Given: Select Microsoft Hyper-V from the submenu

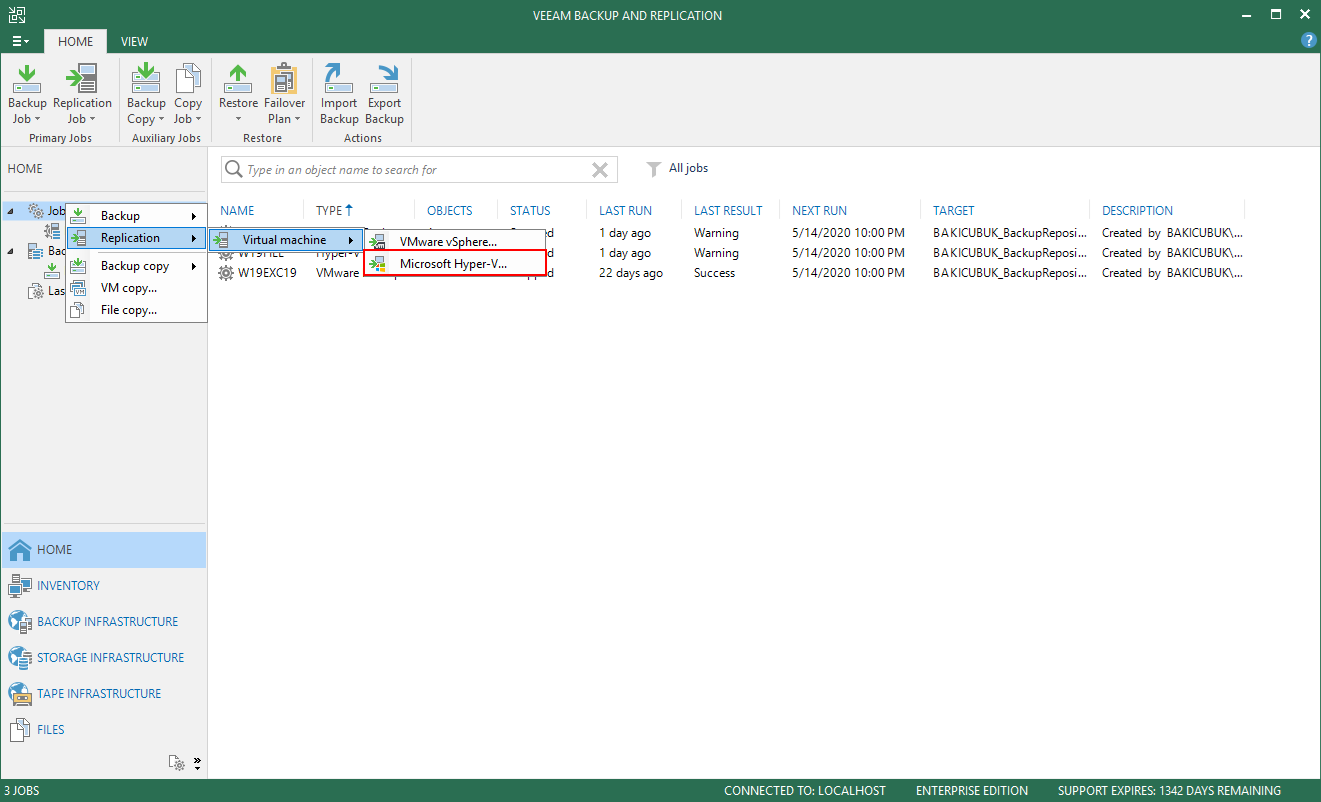Looking at the screenshot, I should (x=453, y=264).
